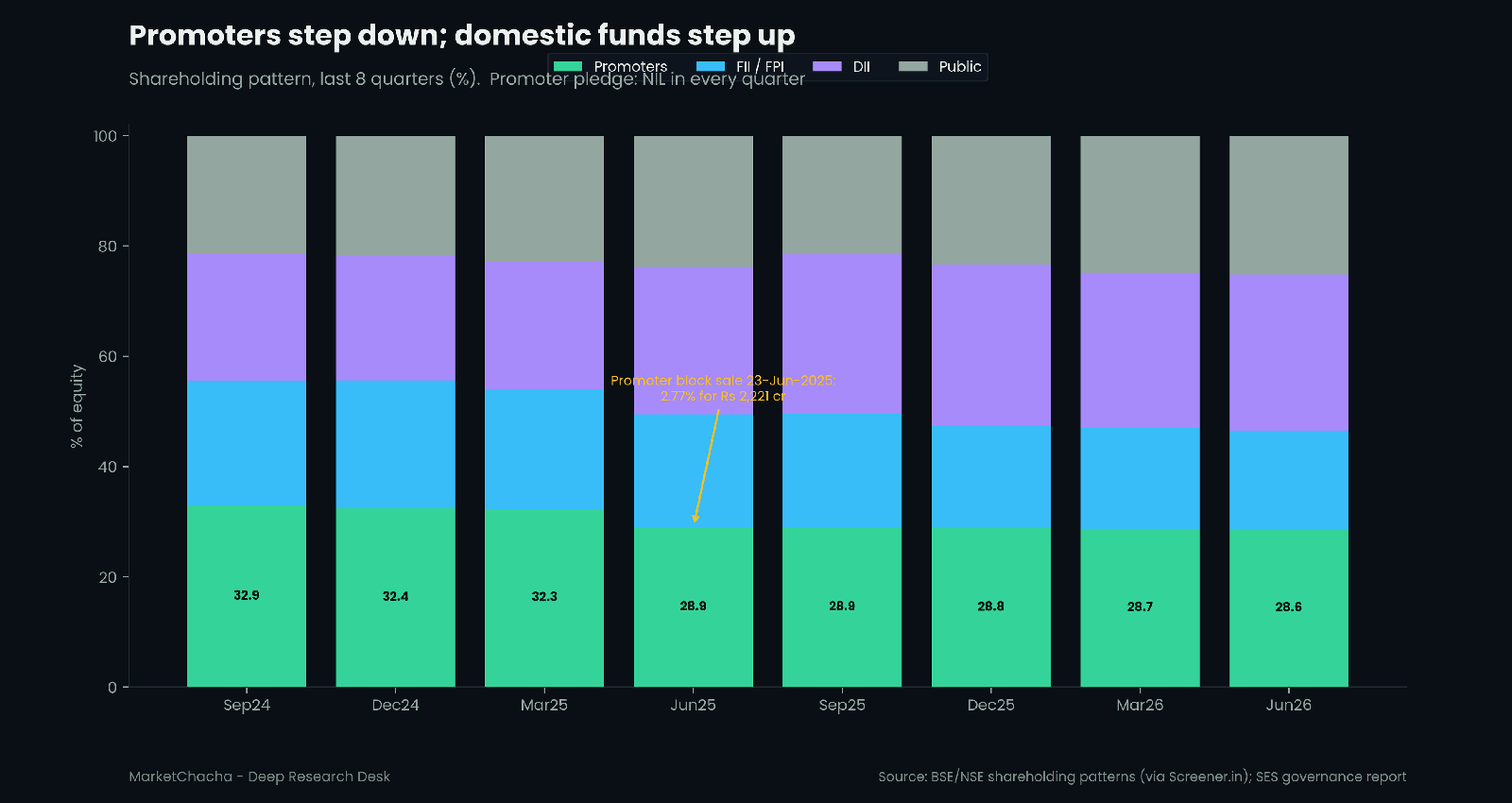Click the Jun25 x-axis label
The width and height of the screenshot is (1512, 803).
[x=693, y=705]
